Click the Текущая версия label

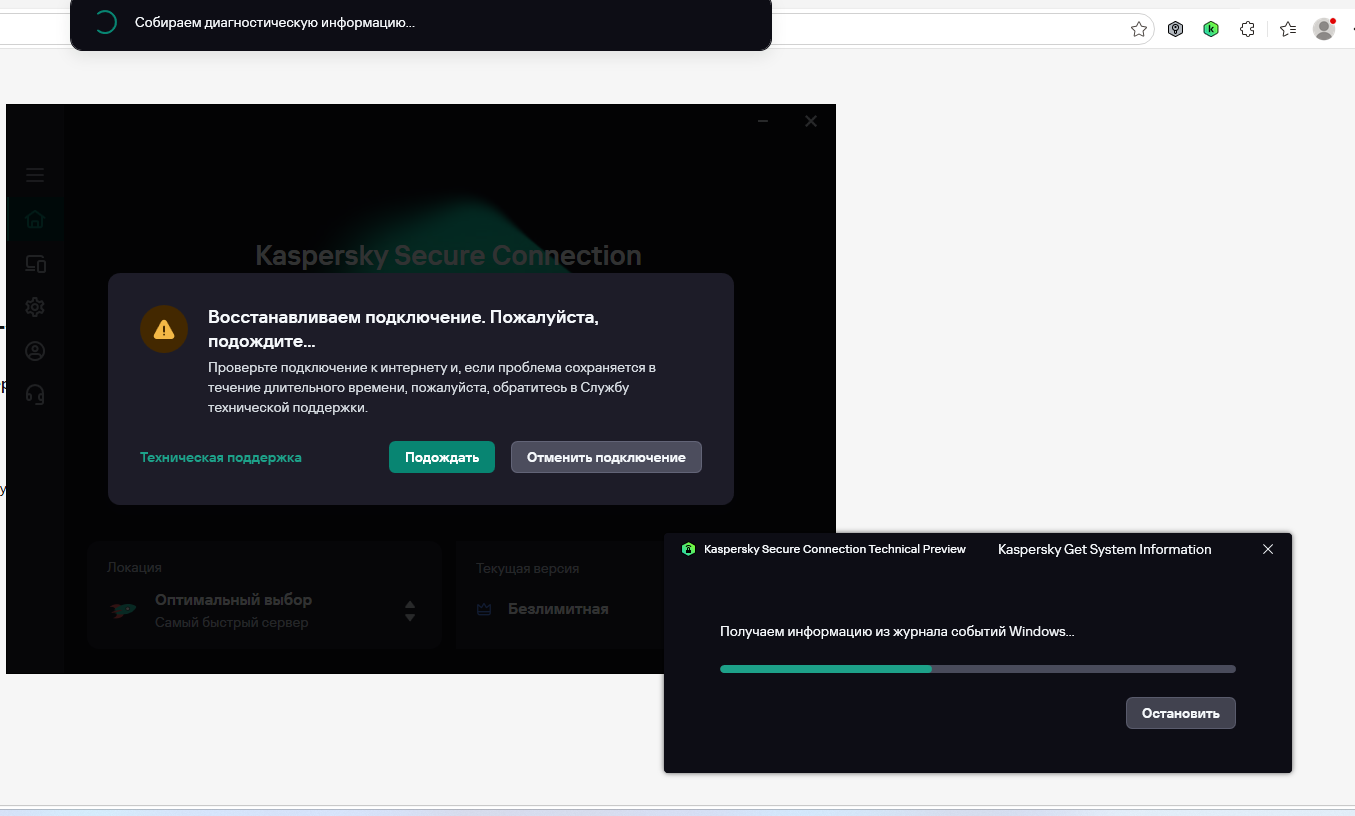[528, 568]
